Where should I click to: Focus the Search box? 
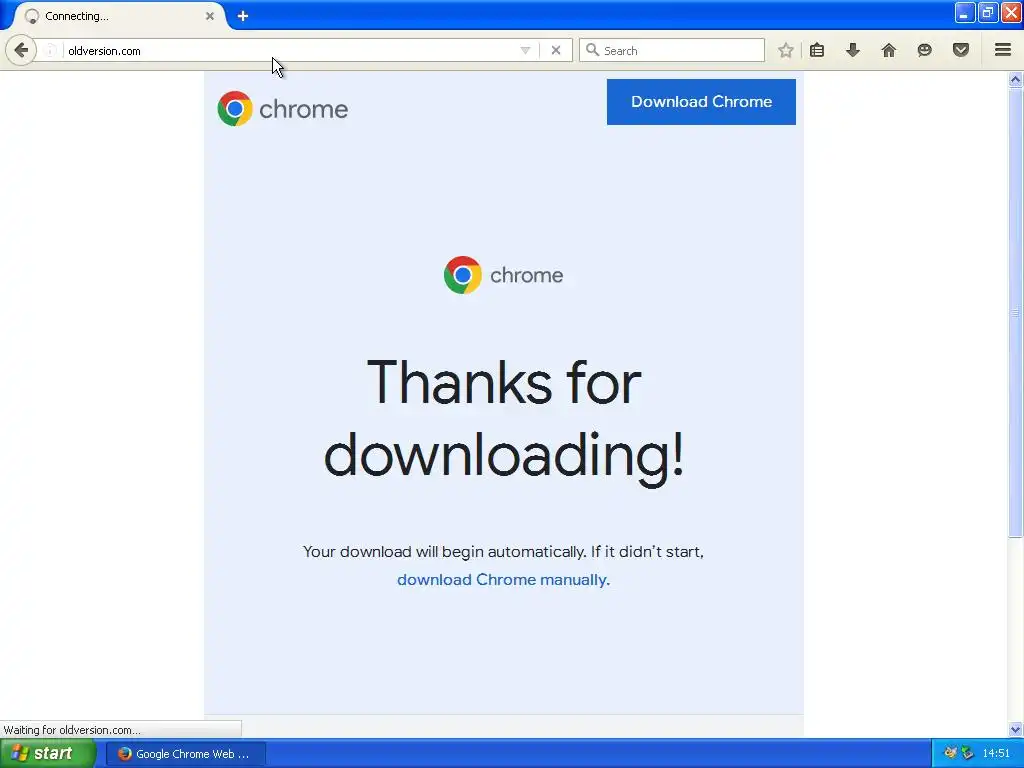pos(672,50)
